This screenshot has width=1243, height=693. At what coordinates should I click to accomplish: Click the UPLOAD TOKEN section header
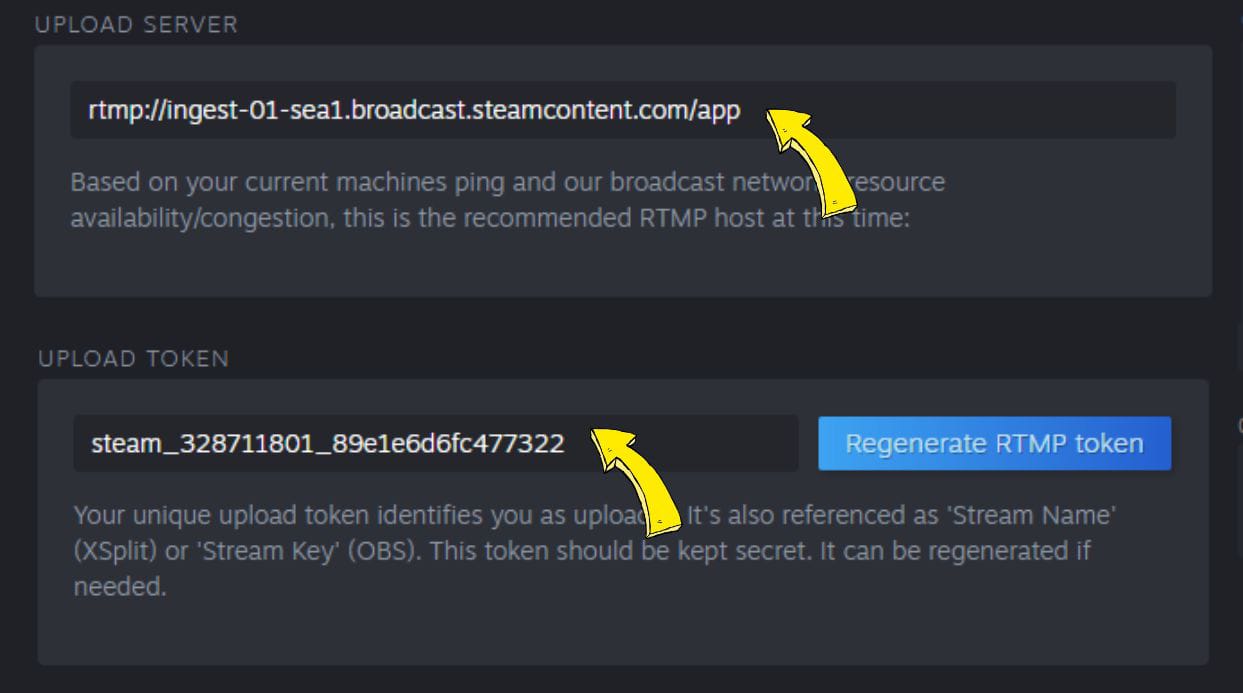click(134, 358)
